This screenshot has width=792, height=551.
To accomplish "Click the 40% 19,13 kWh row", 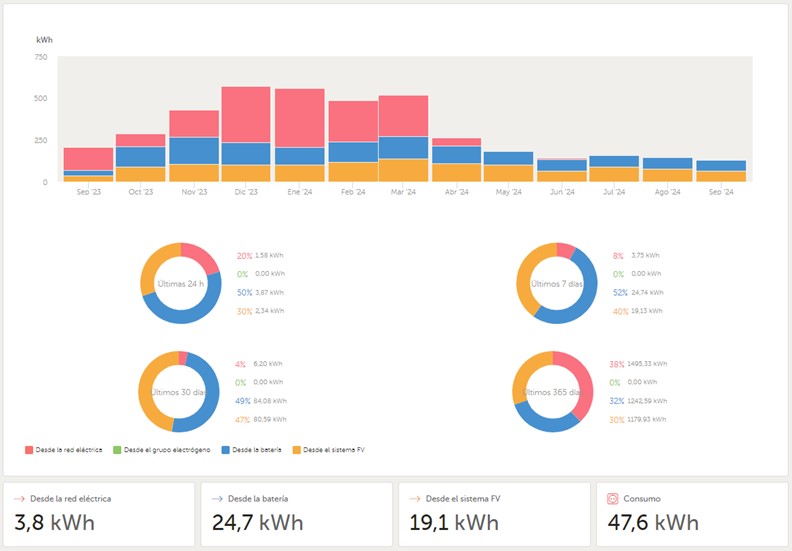I will pos(638,311).
